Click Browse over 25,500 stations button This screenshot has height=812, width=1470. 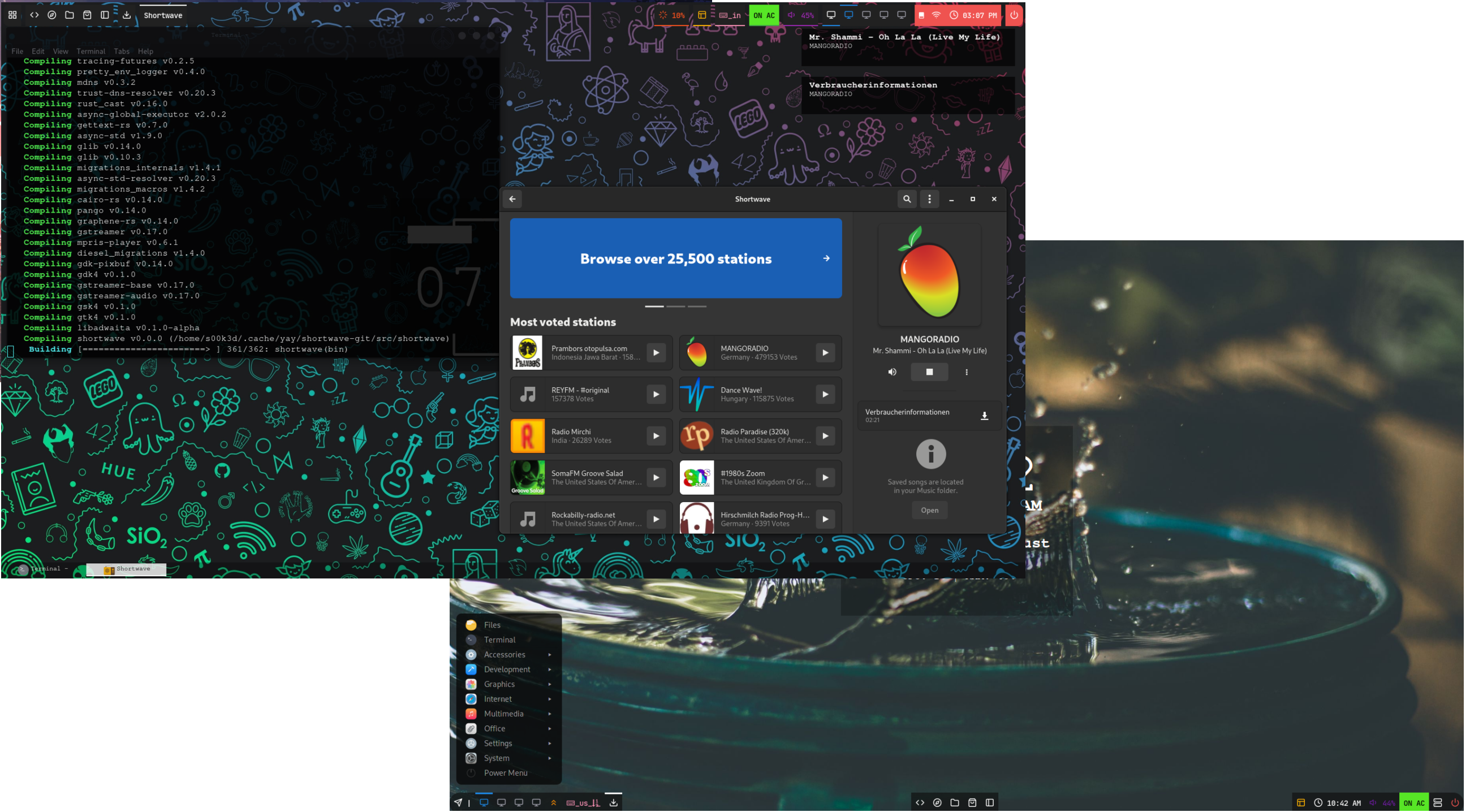[x=676, y=258]
